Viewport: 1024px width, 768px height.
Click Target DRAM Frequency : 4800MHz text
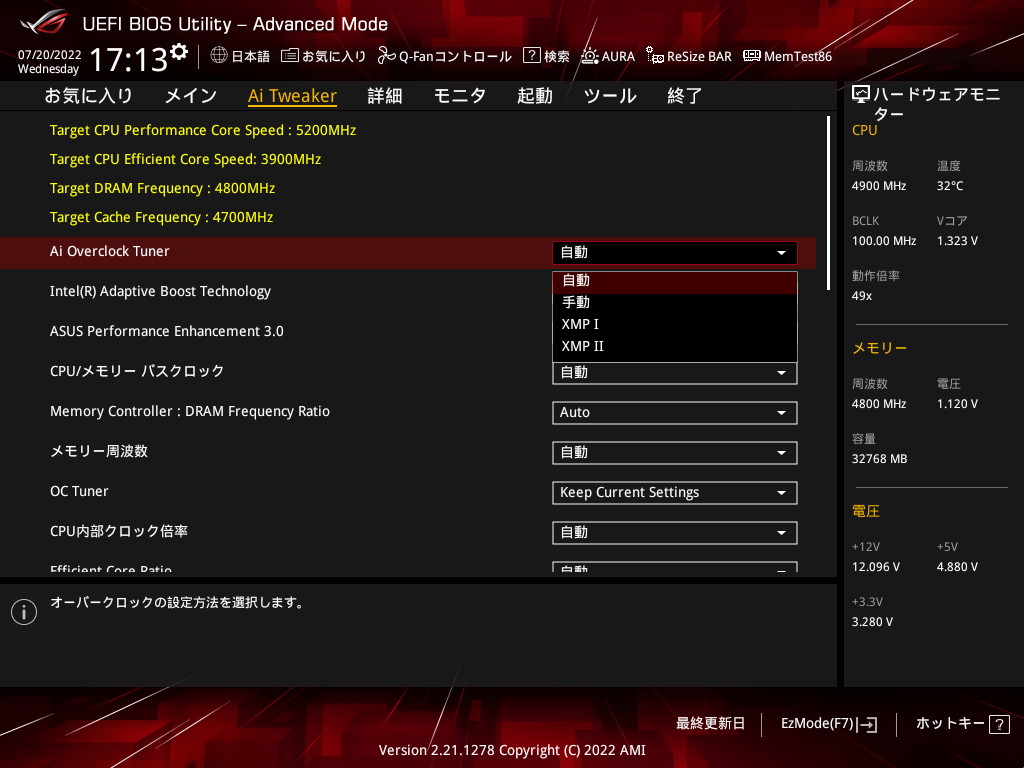pyautogui.click(x=163, y=188)
